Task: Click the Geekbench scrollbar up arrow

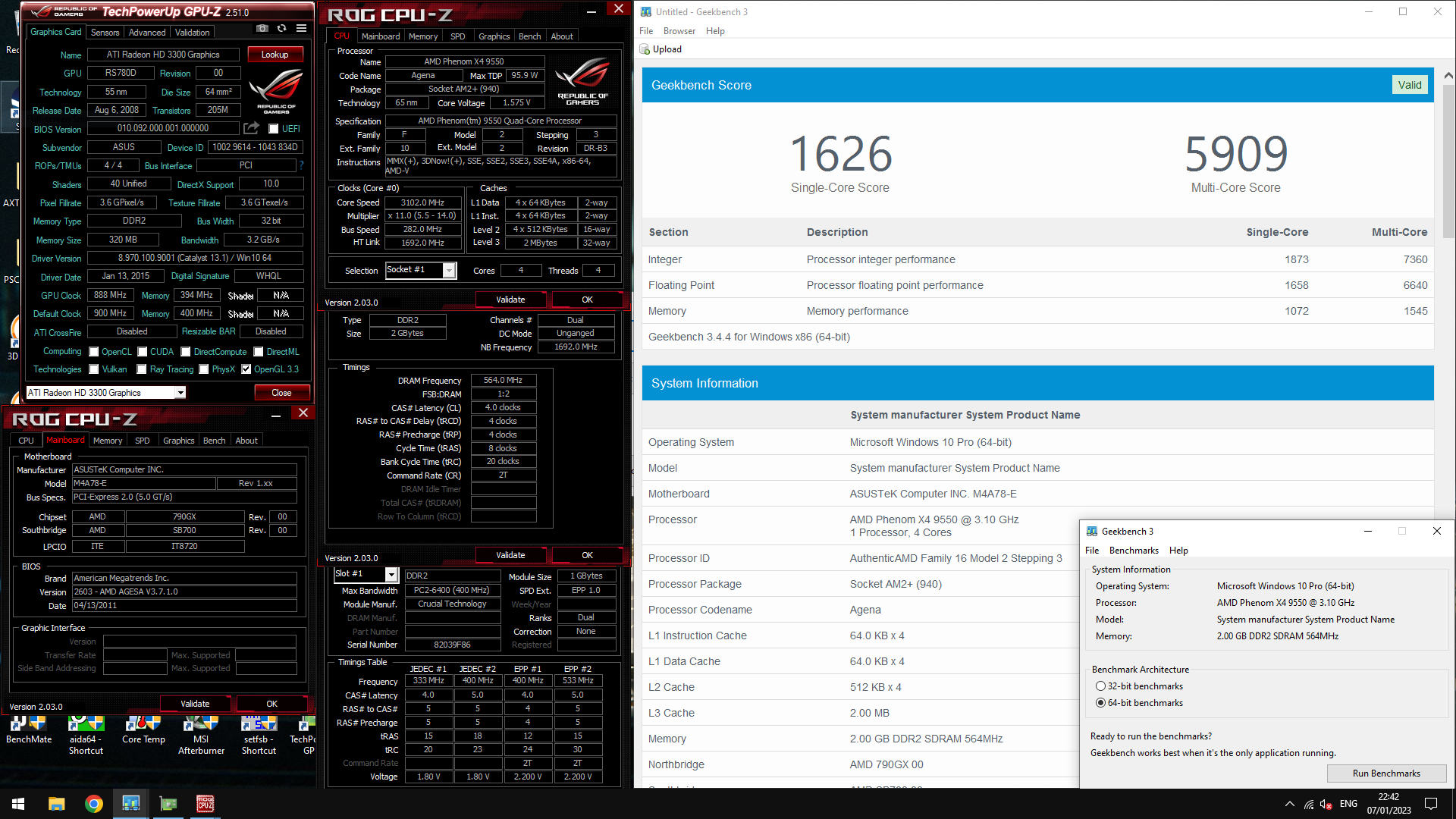Action: (1448, 75)
